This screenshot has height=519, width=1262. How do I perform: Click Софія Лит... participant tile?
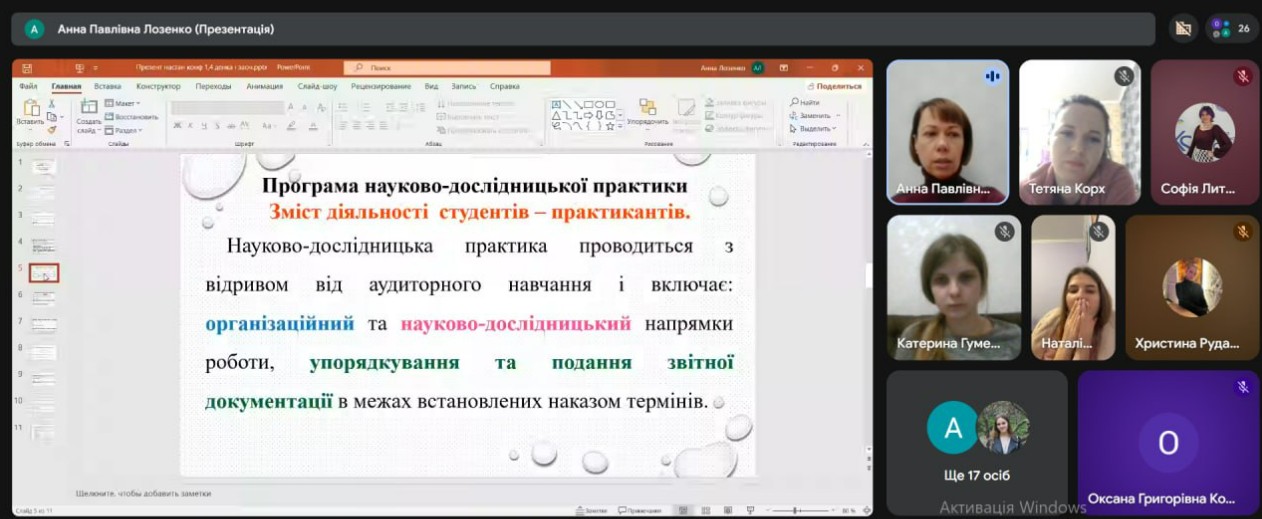pos(1205,132)
